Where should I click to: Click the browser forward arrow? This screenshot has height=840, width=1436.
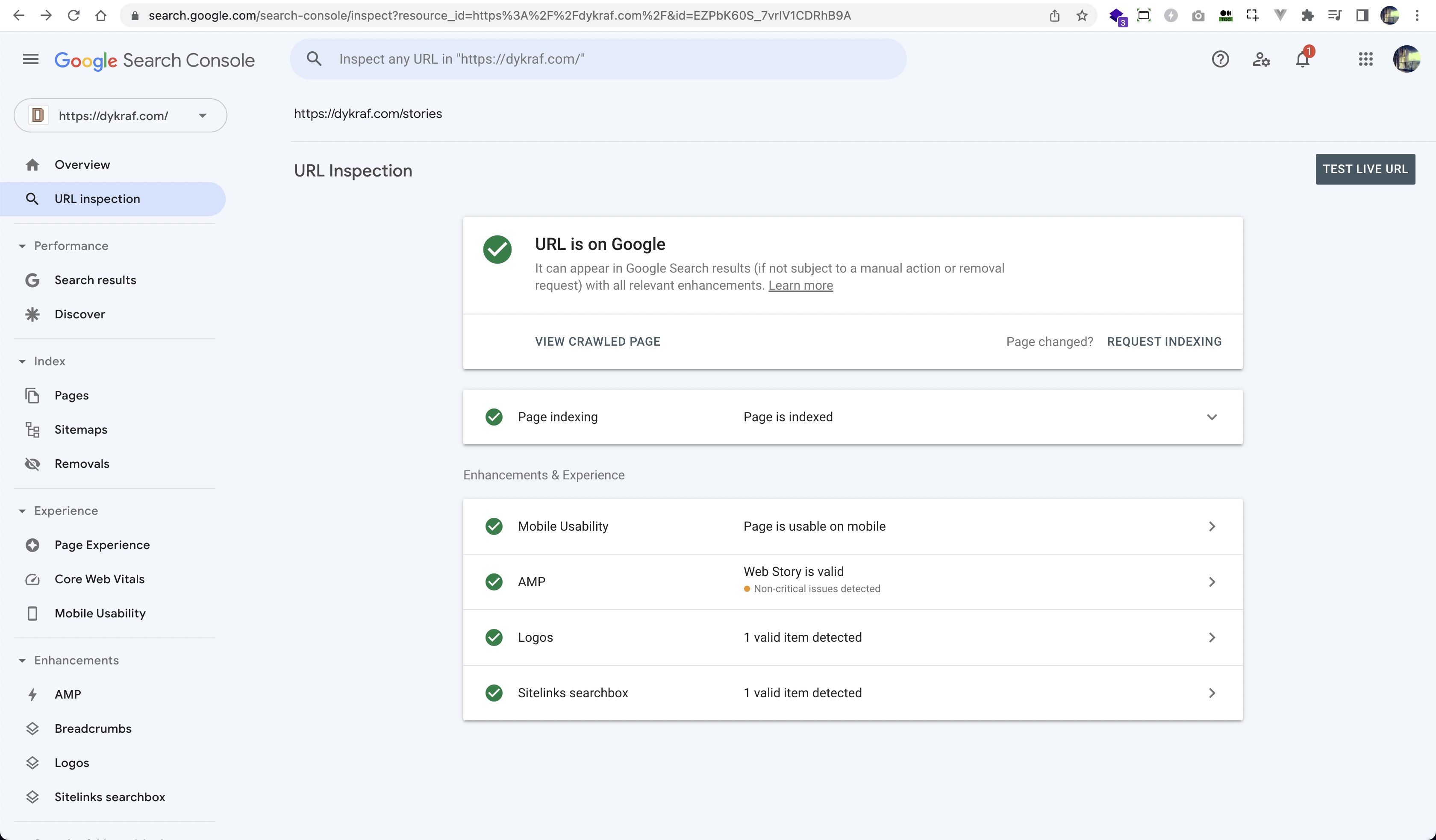click(46, 15)
